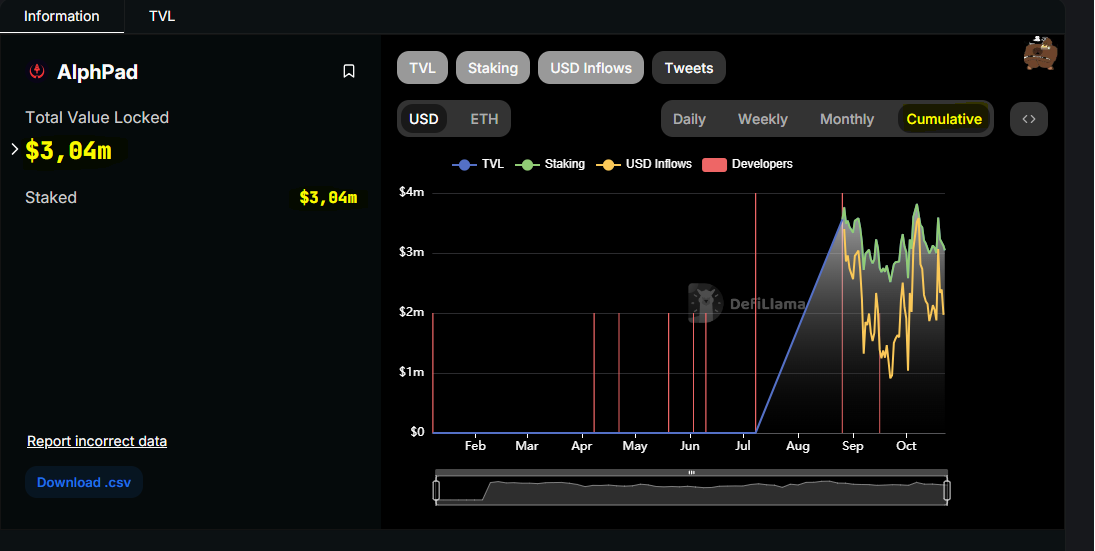This screenshot has height=551, width=1095.
Task: Click the AlphPad protocol name
Action: tap(98, 72)
